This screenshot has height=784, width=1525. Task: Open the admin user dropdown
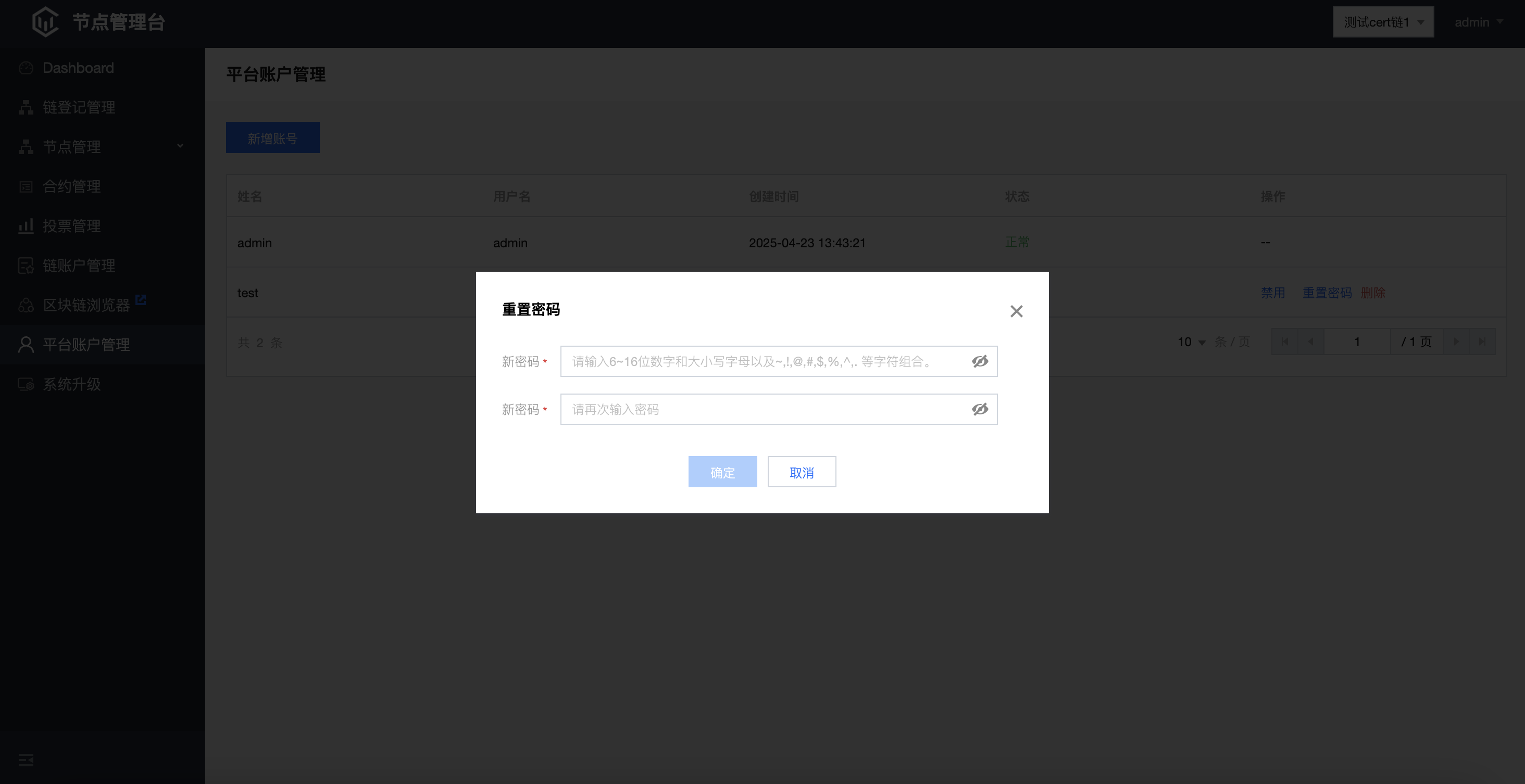[x=1478, y=22]
